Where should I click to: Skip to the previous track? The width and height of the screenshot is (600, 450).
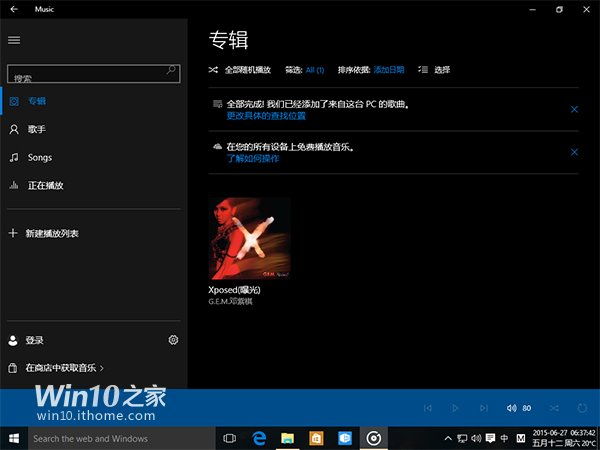pos(428,408)
